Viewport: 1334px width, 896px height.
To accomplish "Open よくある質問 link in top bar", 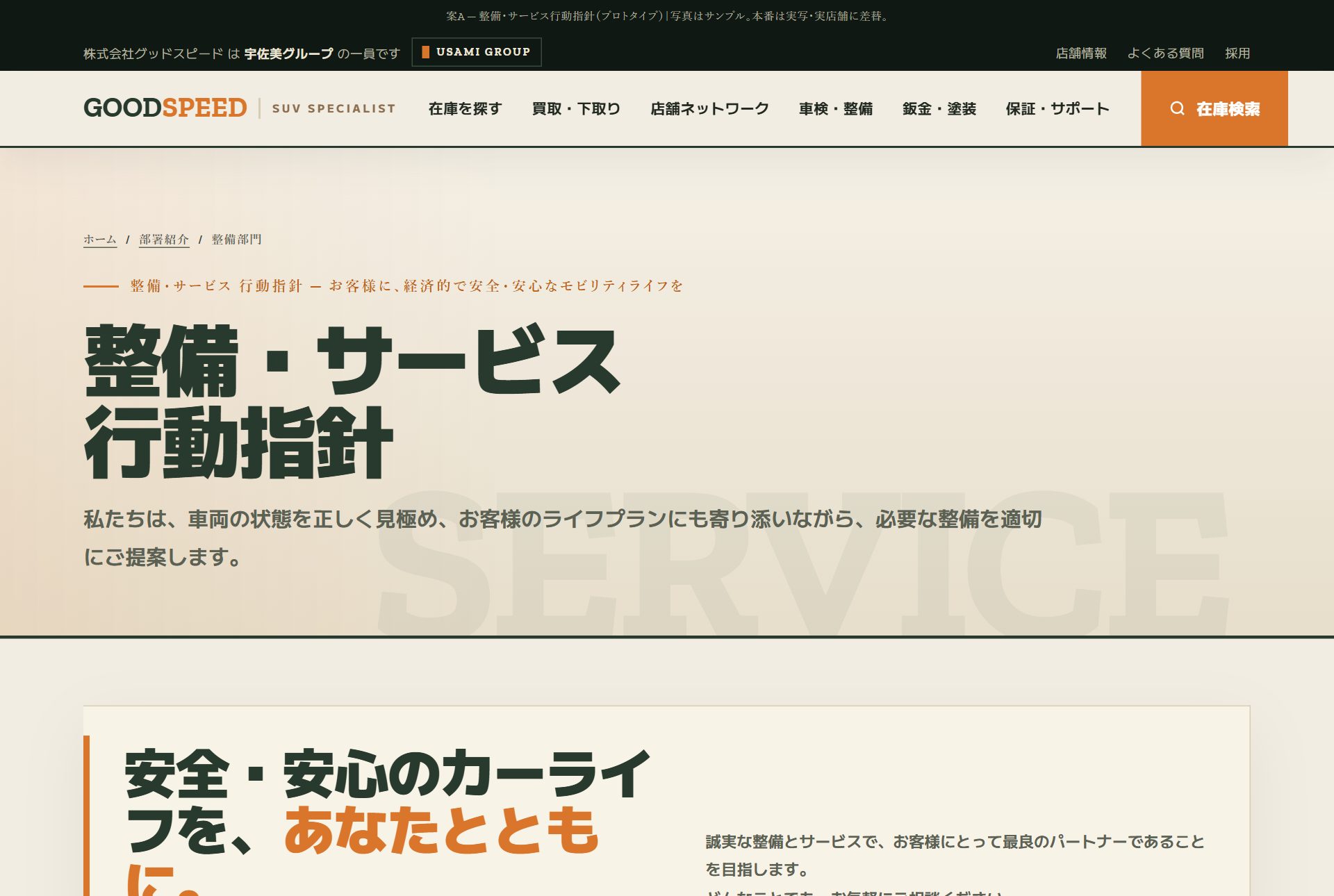I will [x=1166, y=53].
